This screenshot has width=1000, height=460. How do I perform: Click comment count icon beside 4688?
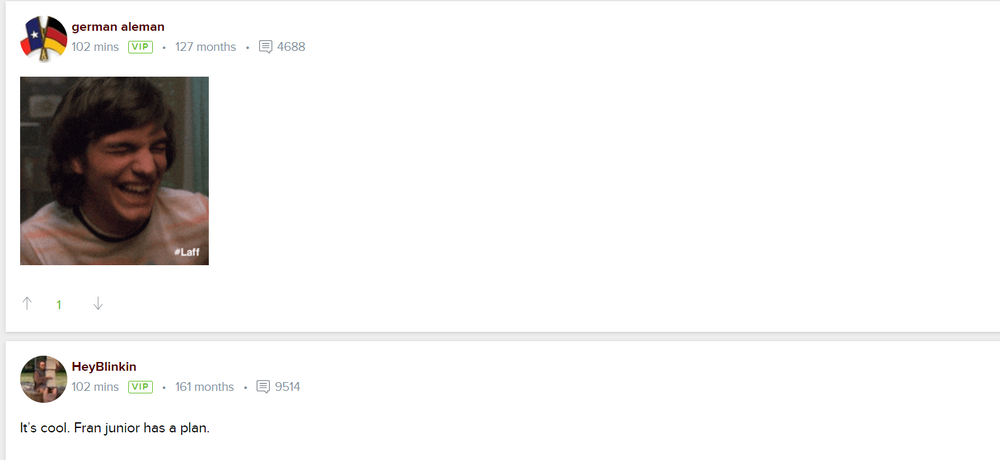pos(265,47)
